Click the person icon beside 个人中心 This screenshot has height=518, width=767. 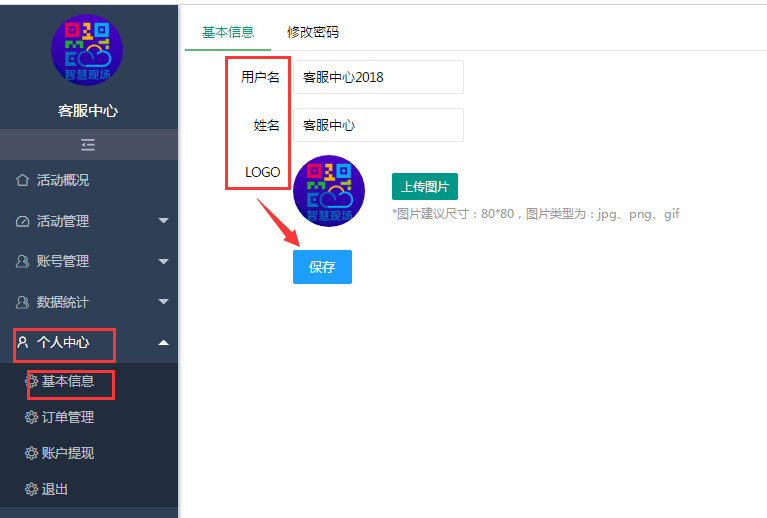23,341
